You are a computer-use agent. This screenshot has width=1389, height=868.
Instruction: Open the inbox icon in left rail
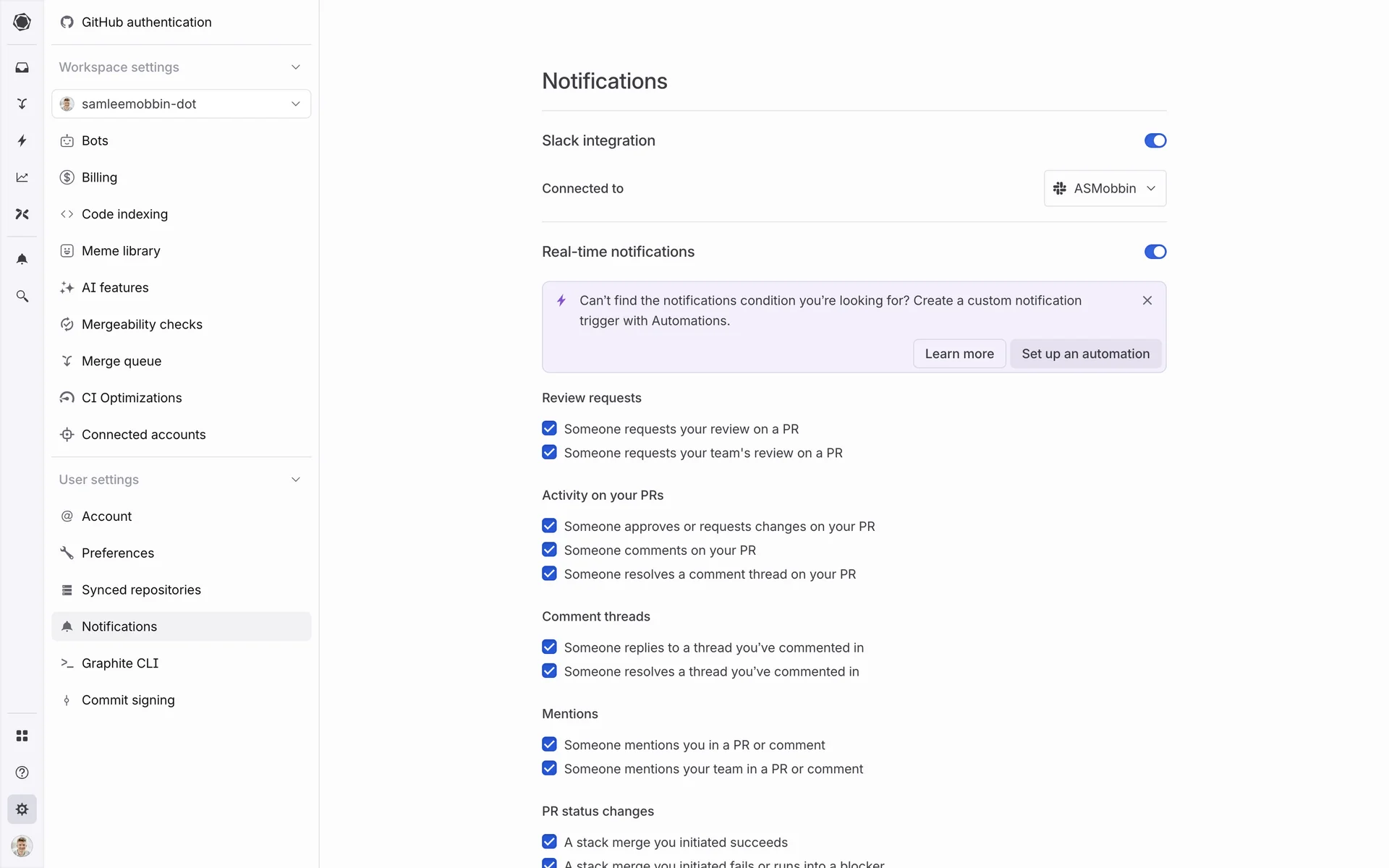[22, 67]
